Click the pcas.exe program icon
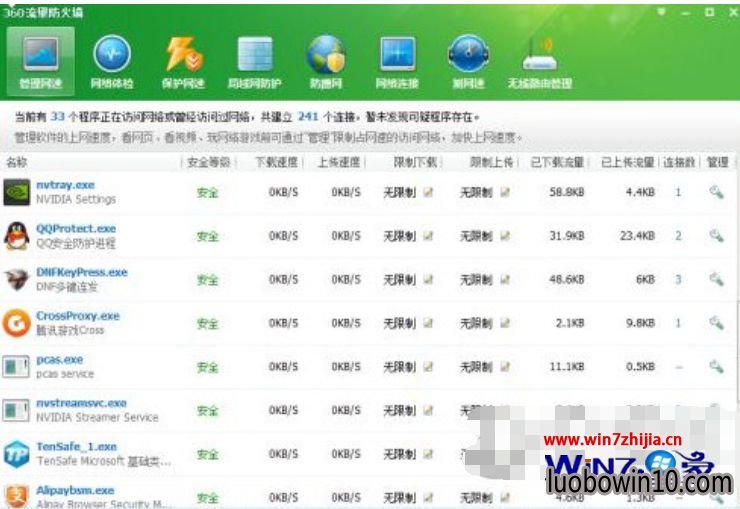The height and width of the screenshot is (509, 740). (16, 367)
